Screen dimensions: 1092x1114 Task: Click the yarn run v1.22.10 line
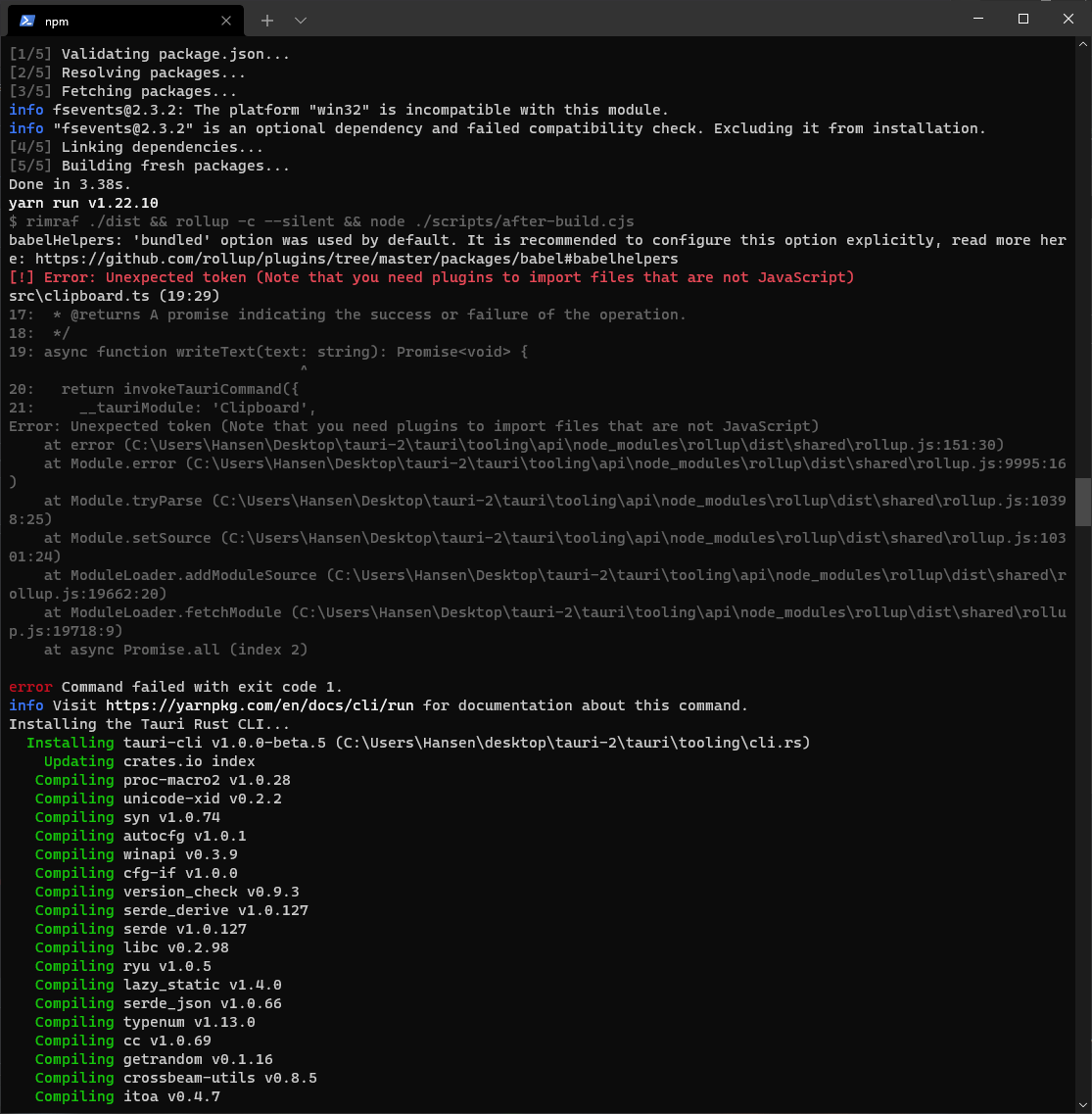[x=83, y=203]
